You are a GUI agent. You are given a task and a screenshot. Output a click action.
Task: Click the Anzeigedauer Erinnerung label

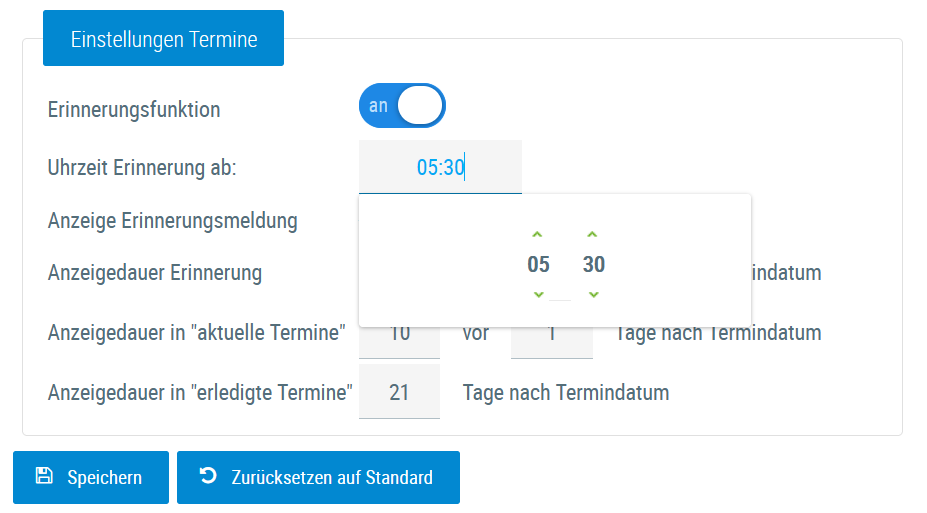point(155,272)
